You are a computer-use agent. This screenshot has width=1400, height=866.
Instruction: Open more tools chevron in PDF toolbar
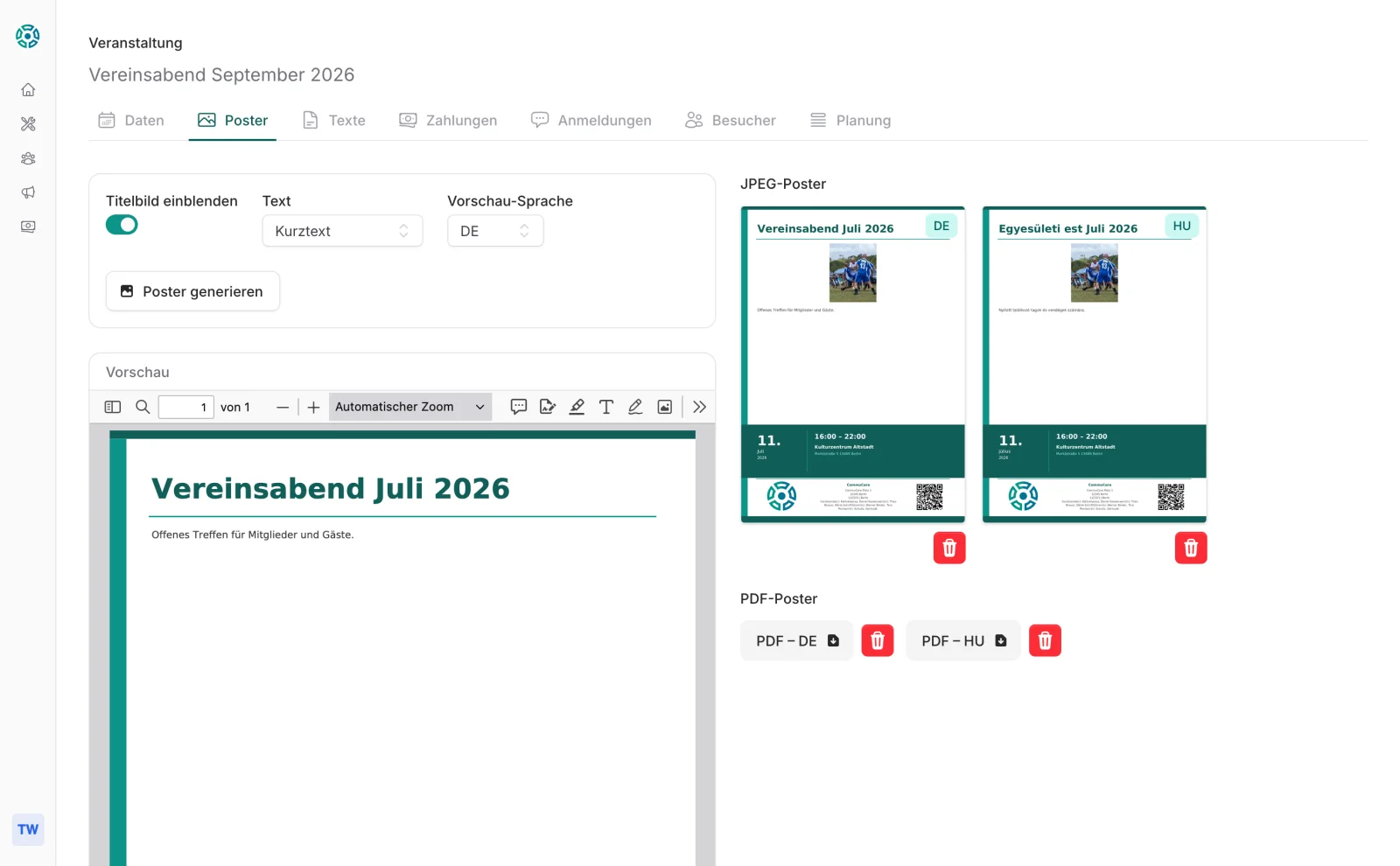699,407
